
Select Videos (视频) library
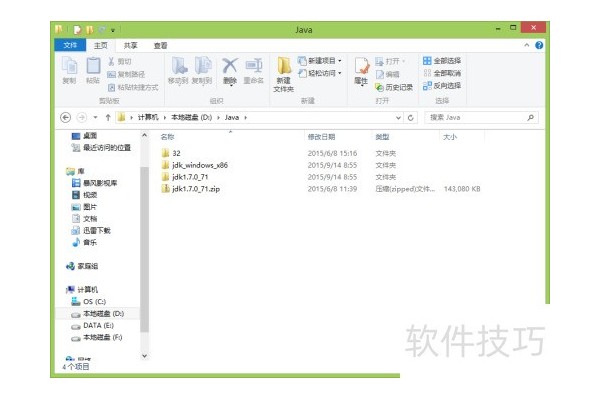tap(85, 195)
